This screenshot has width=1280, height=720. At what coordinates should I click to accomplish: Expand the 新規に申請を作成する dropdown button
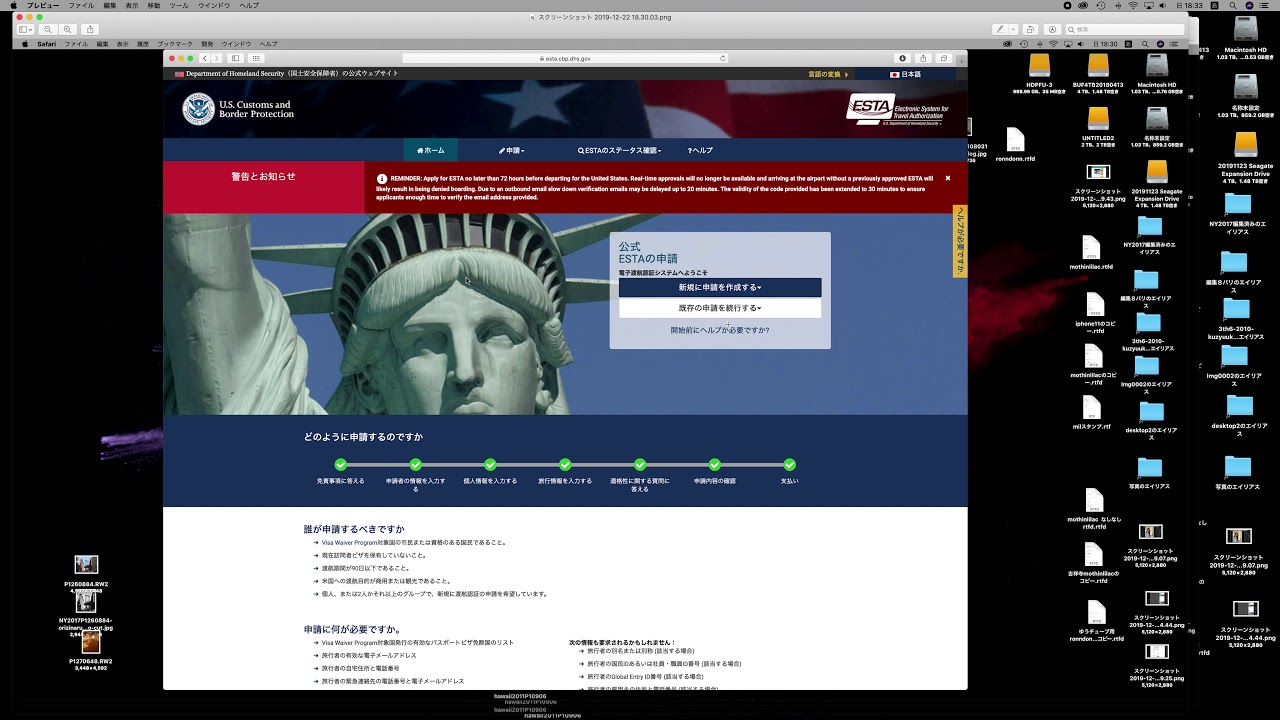(x=720, y=288)
